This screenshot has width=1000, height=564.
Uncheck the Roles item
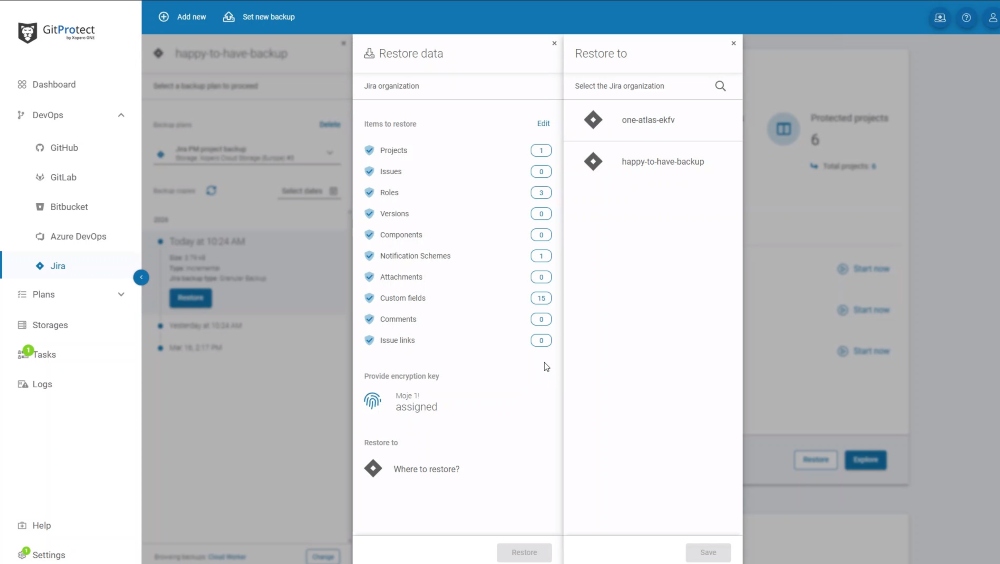[369, 192]
